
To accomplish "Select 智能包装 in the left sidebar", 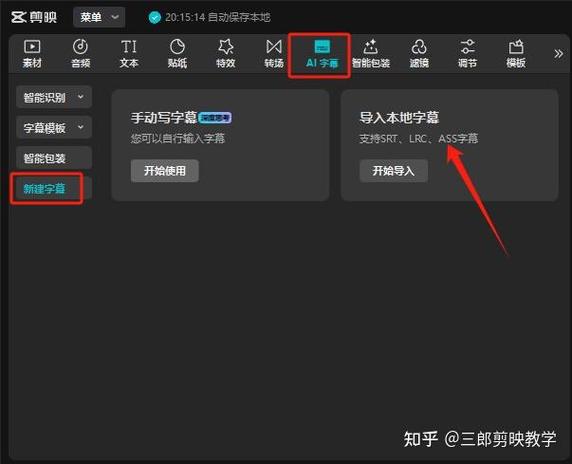I will pyautogui.click(x=54, y=158).
